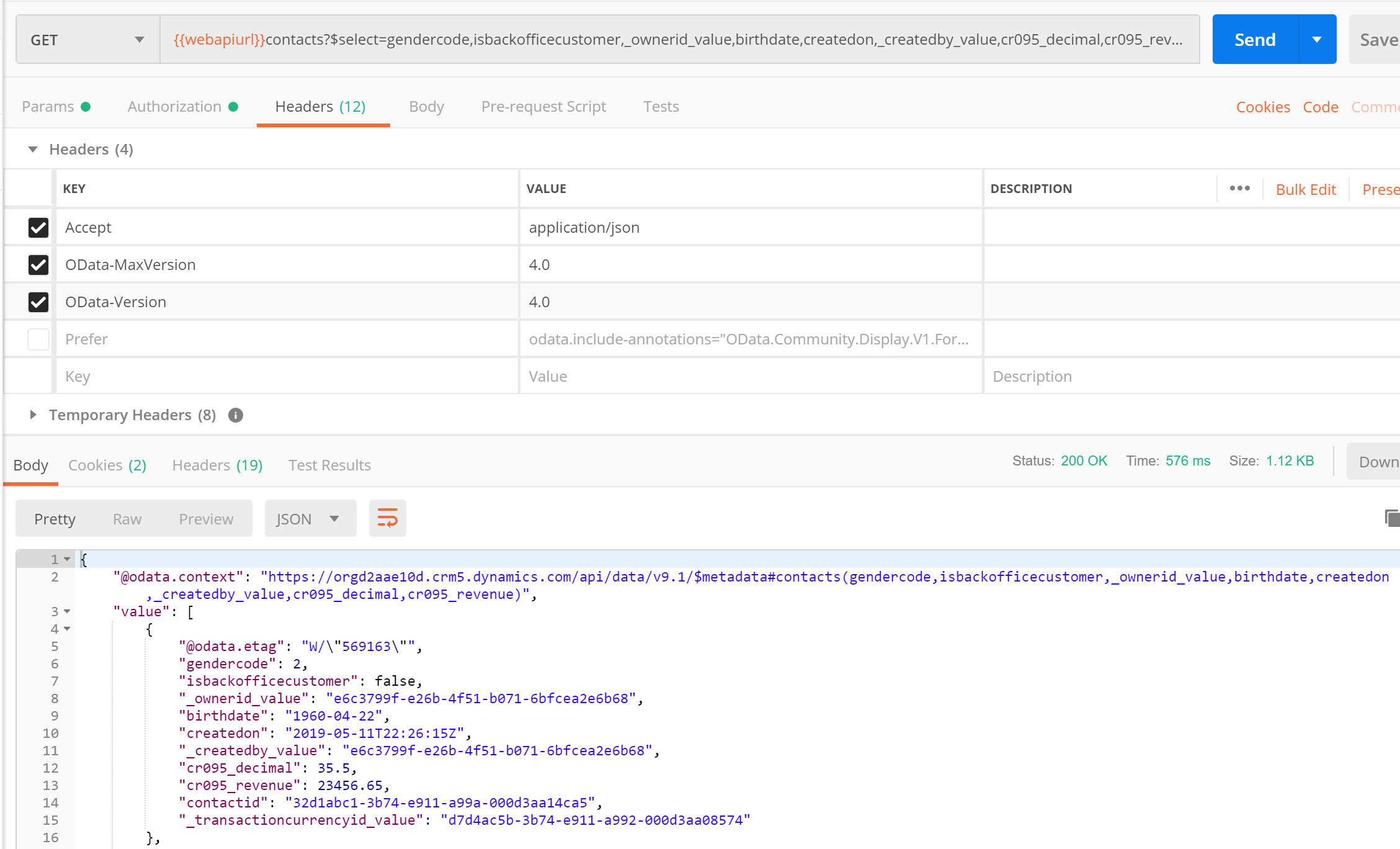
Task: Open the GET method dropdown
Action: 88,40
